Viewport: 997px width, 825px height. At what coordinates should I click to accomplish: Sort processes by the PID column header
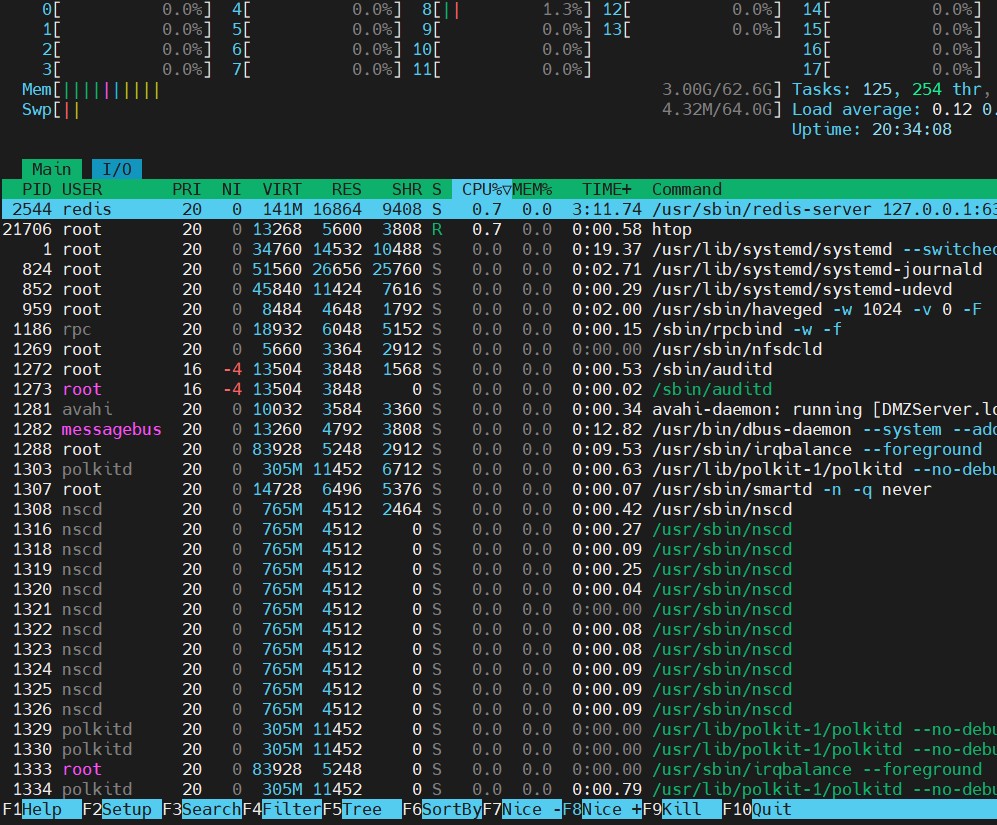[x=37, y=189]
